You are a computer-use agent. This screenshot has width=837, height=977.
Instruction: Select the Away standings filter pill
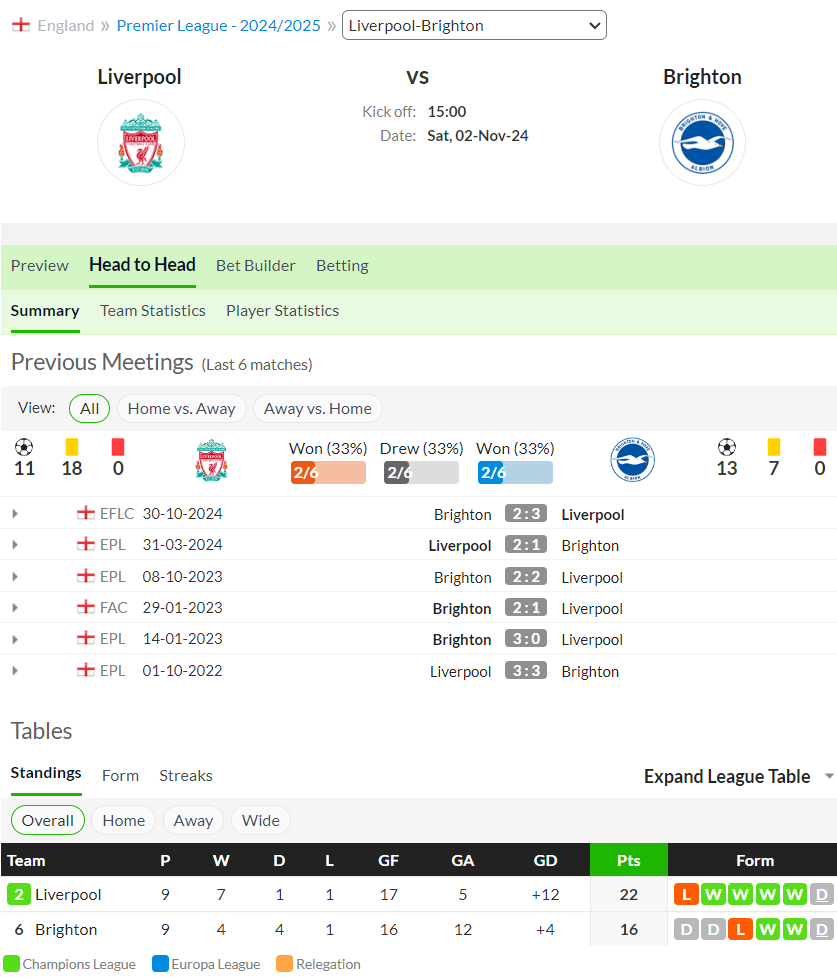193,821
